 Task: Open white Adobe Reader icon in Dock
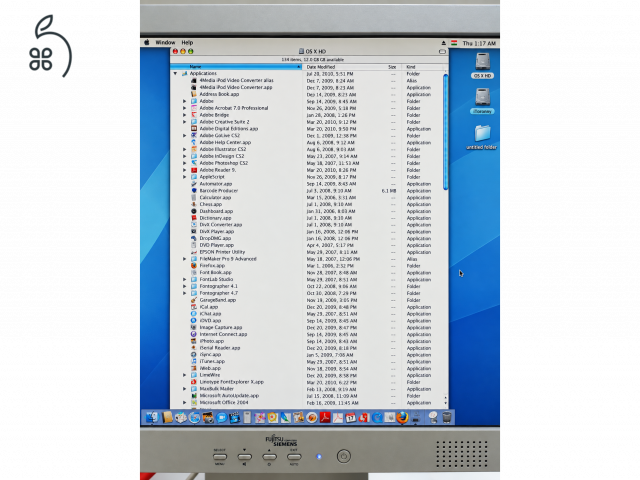point(338,418)
